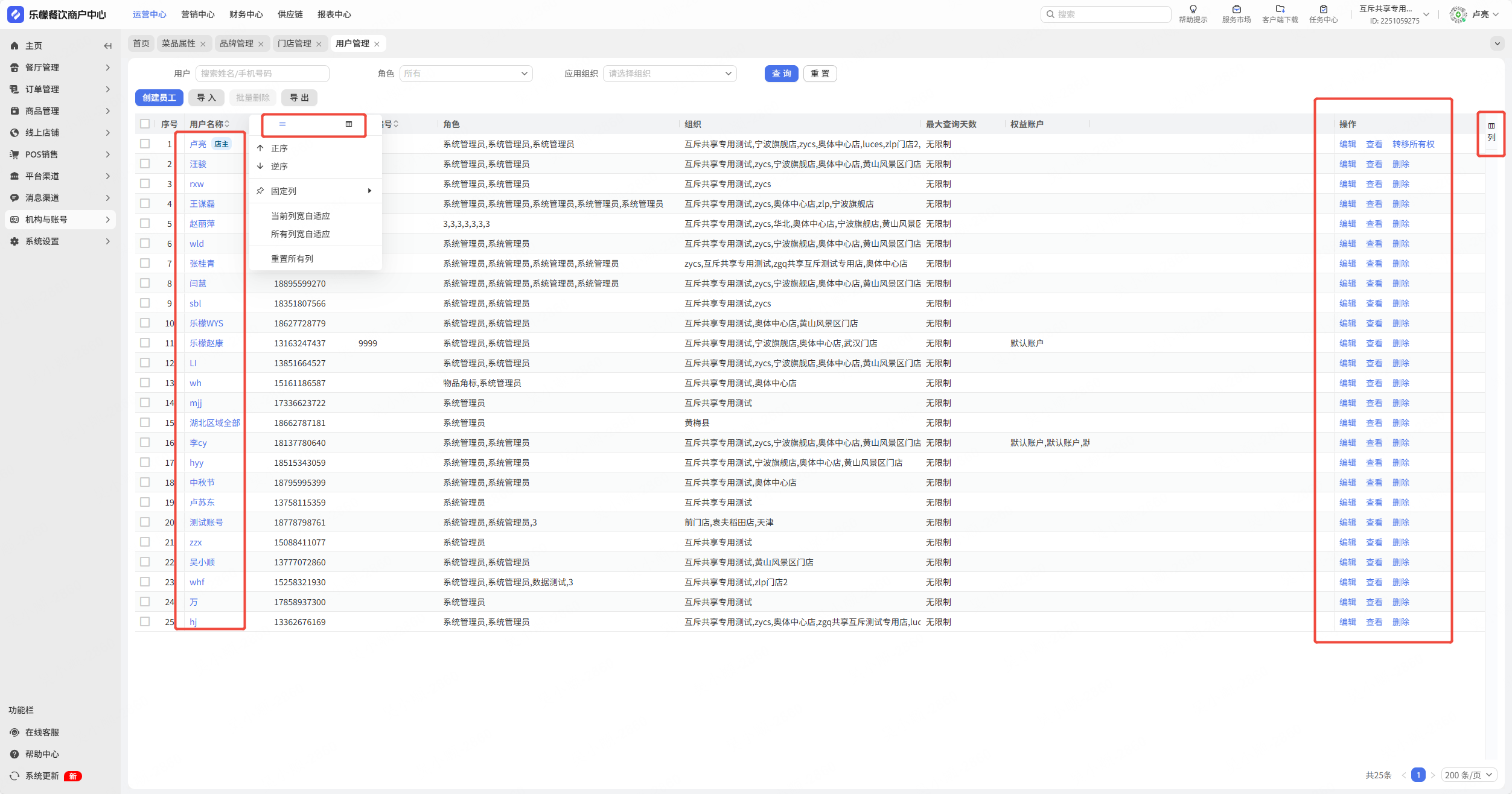
Task: Toggle the select-all header checkbox
Action: click(x=145, y=124)
